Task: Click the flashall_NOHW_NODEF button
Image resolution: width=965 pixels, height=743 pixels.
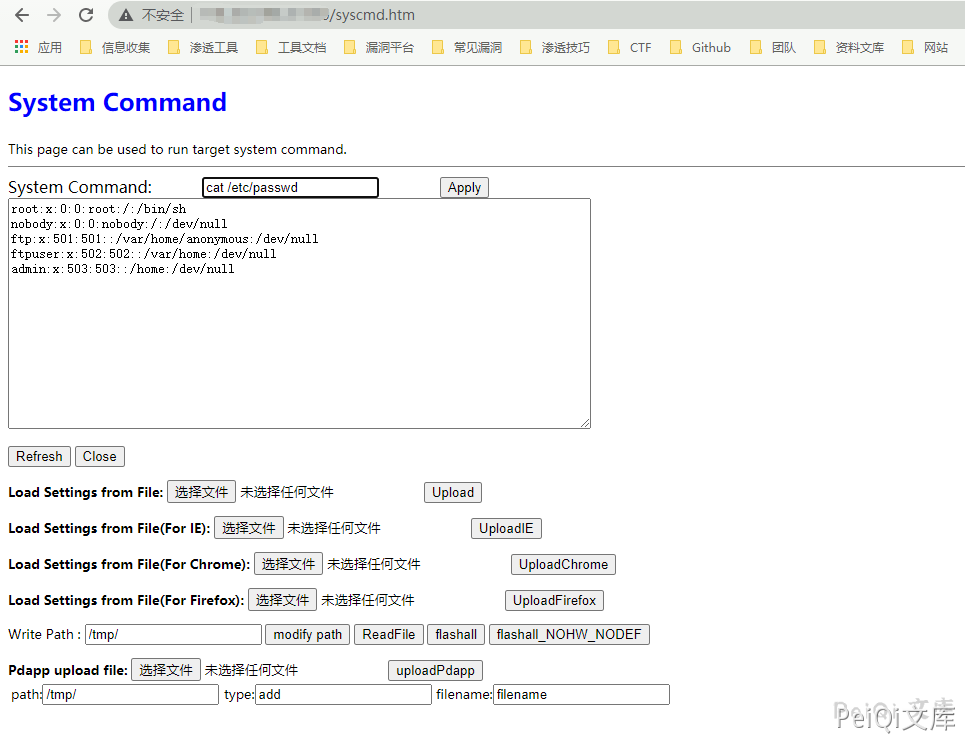Action: [569, 634]
